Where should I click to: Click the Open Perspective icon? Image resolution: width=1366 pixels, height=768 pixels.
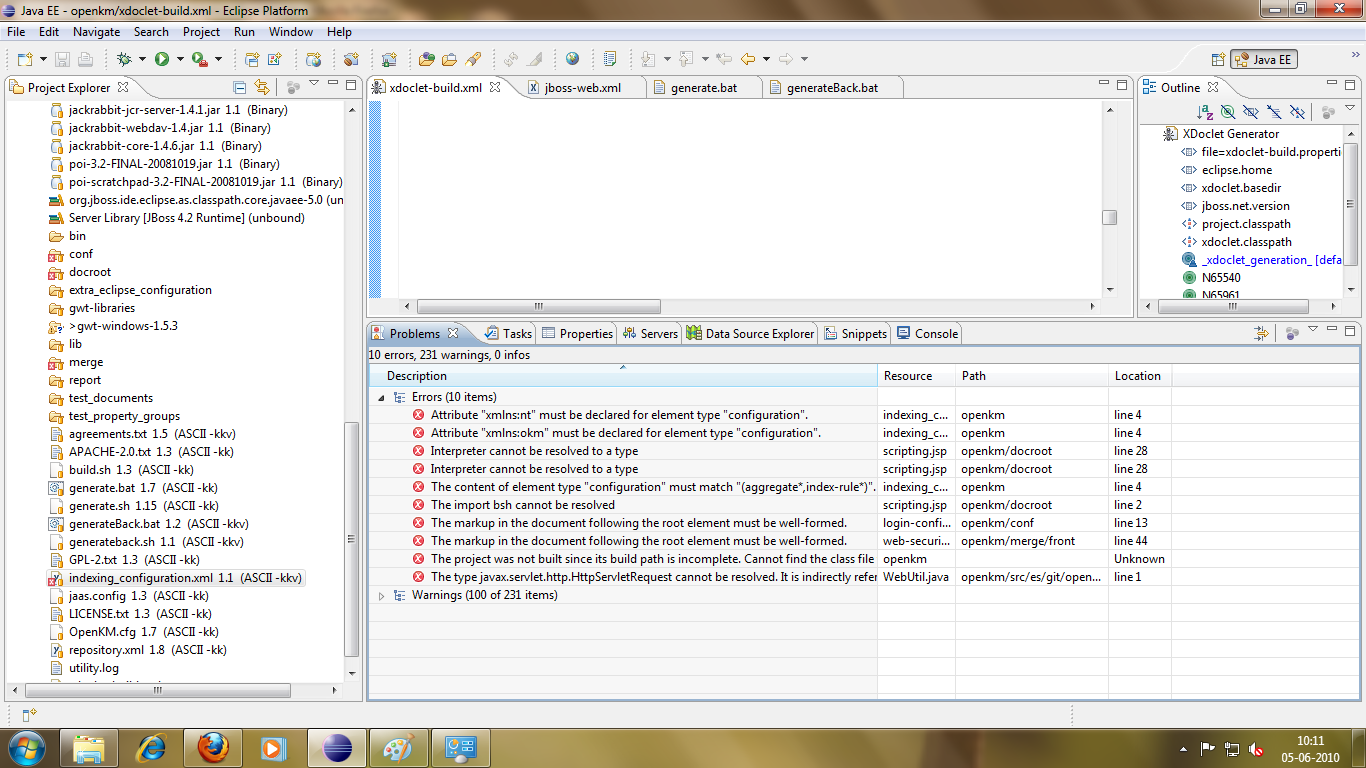[x=1218, y=59]
